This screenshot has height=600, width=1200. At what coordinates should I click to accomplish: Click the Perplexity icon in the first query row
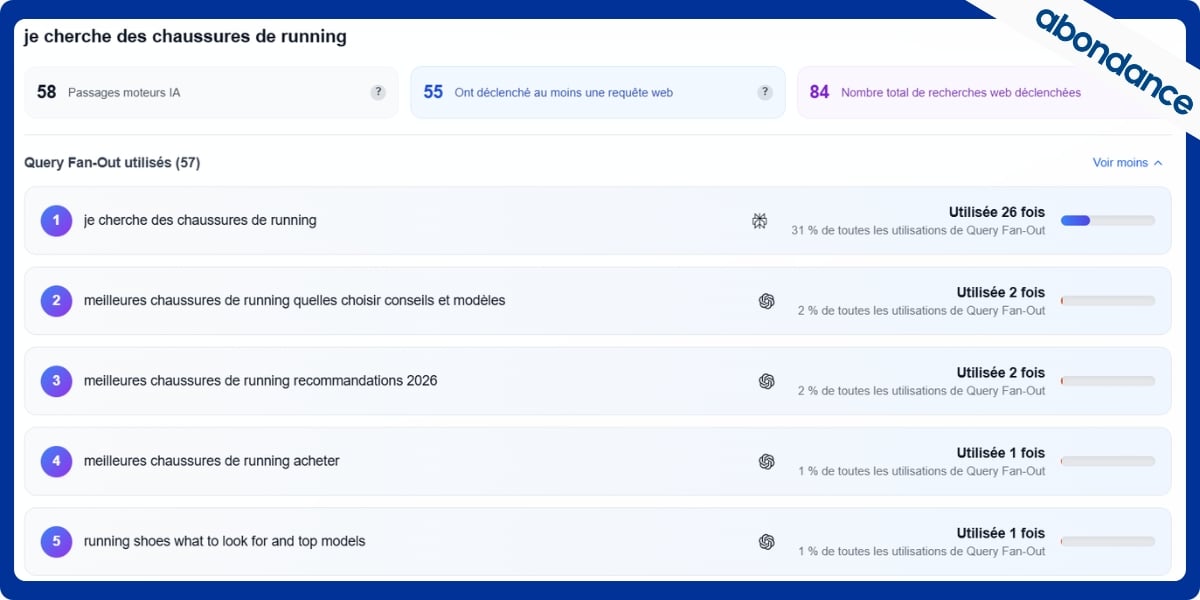click(760, 221)
